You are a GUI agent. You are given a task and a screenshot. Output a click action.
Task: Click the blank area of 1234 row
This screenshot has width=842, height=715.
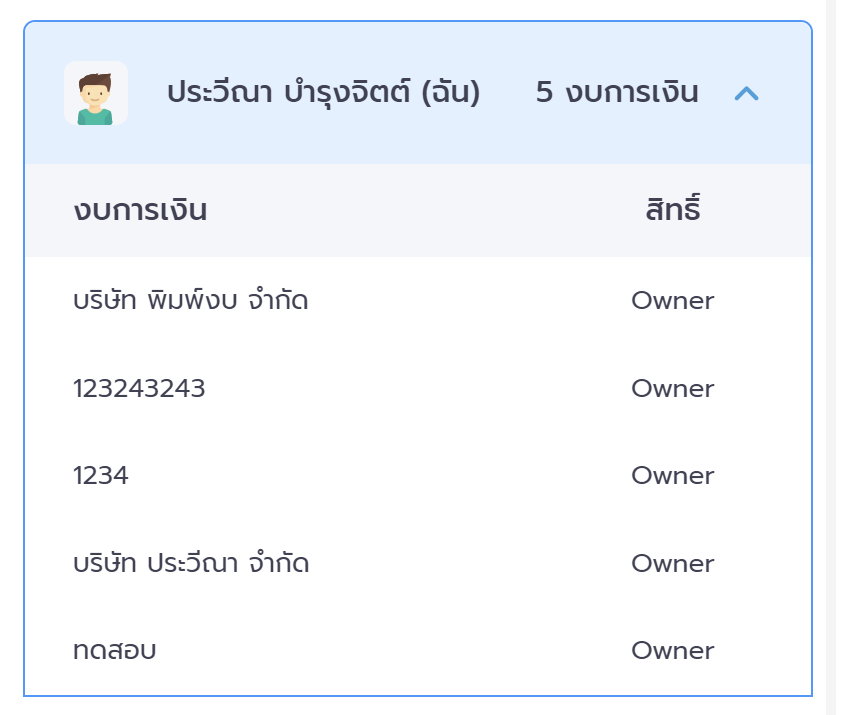(x=380, y=475)
